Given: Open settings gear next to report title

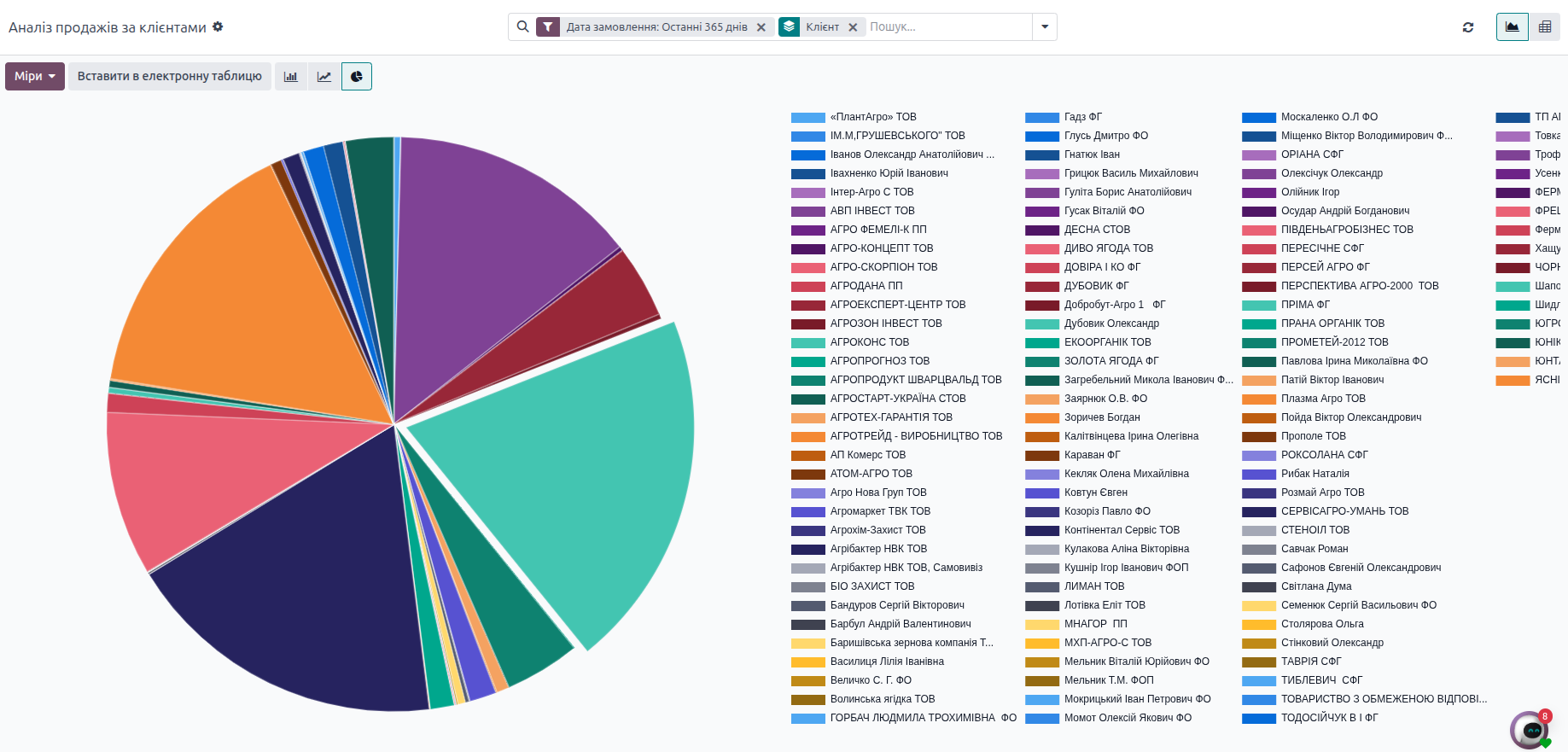Looking at the screenshot, I should (218, 27).
